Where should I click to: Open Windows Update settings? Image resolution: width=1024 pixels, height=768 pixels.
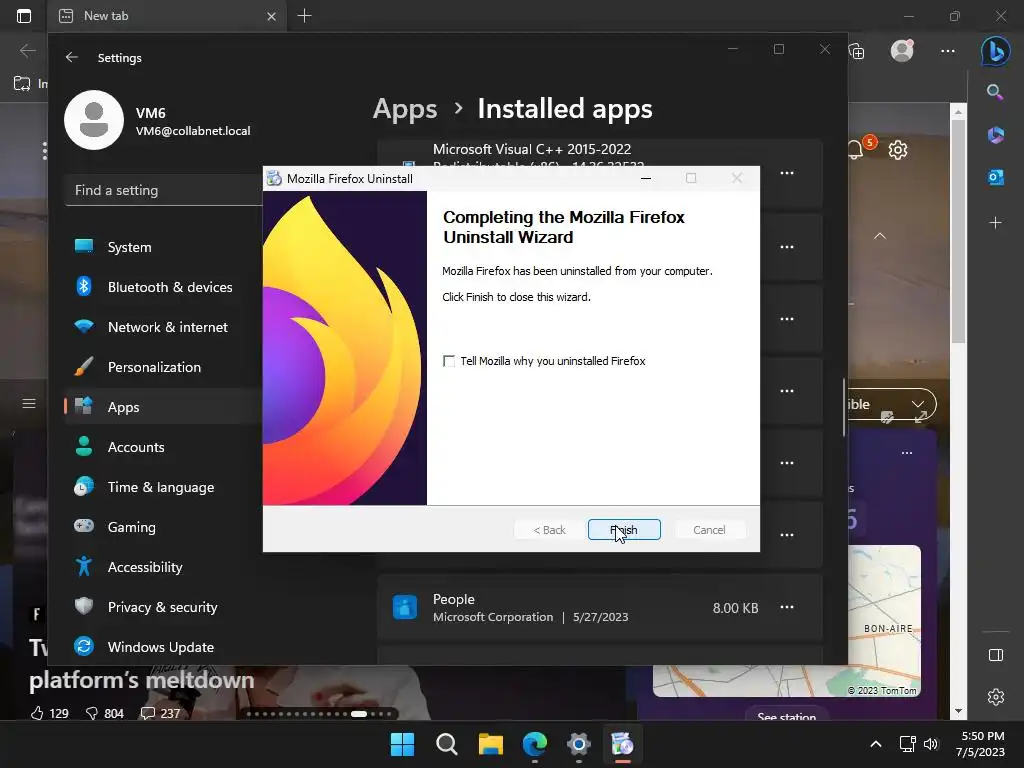[x=163, y=647]
